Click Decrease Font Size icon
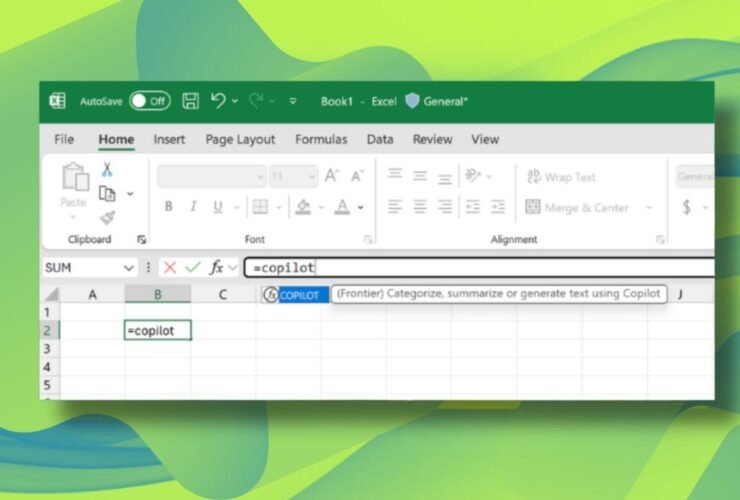 coord(357,176)
